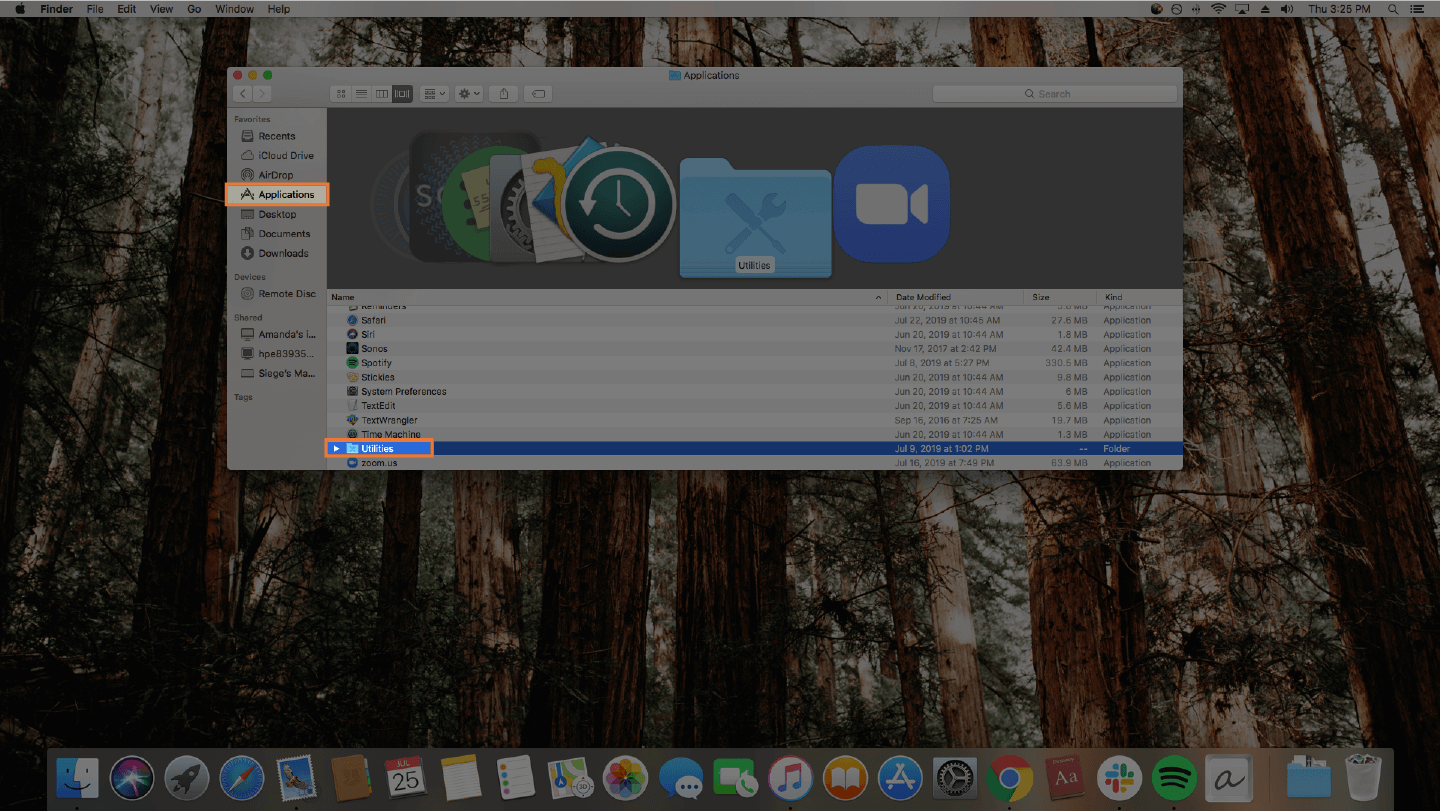The height and width of the screenshot is (811, 1440).
Task: Sort by the Date Modified column
Action: coord(955,297)
